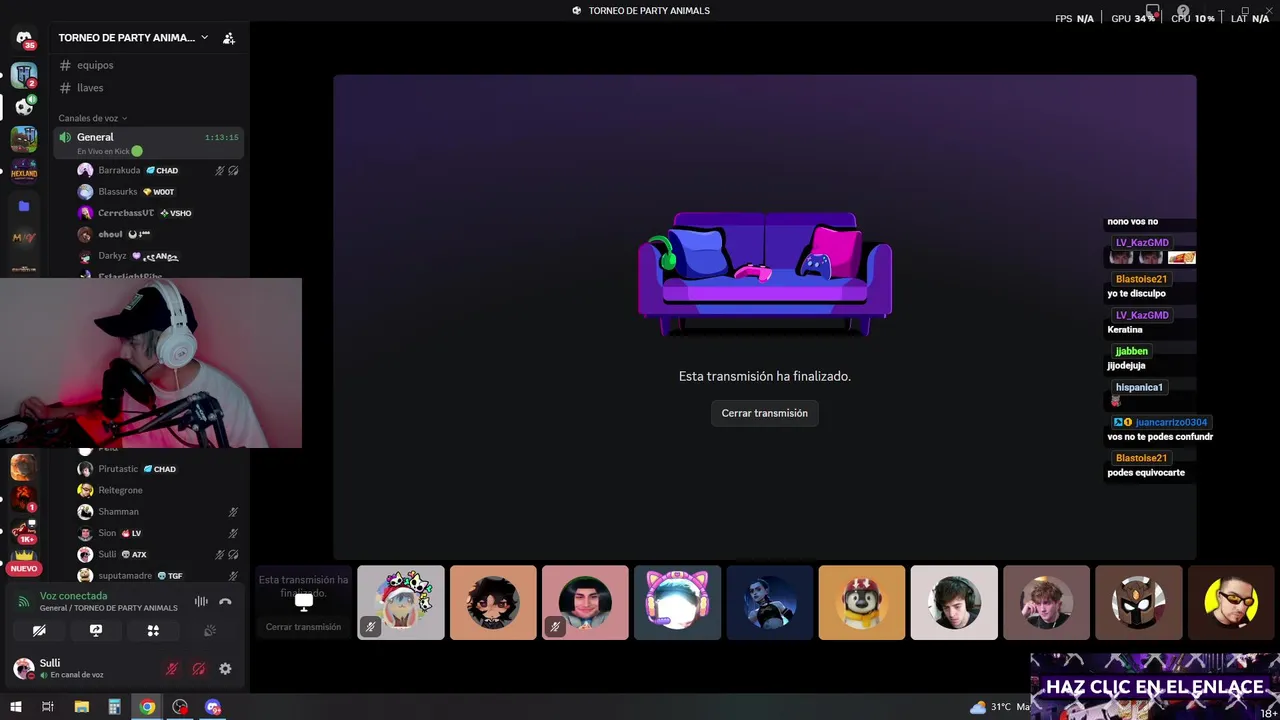The image size is (1280, 720).
Task: Switch to OBS Studio on taskbar
Action: 180,707
